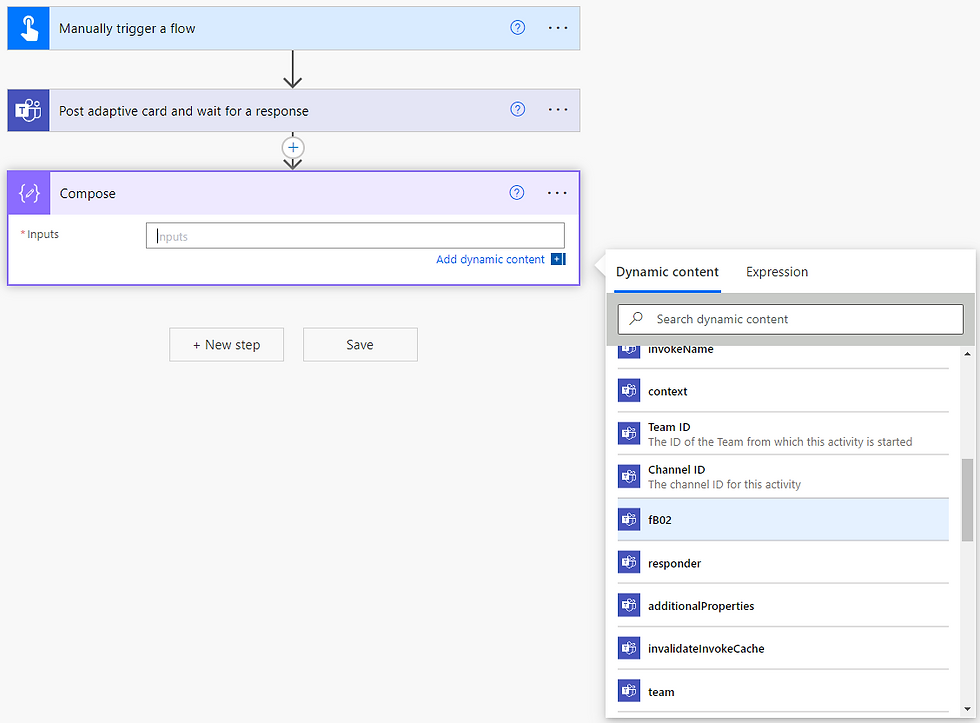980x723 pixels.
Task: Click the Teams icon beside invalidateInvokeCache
Action: [x=629, y=648]
